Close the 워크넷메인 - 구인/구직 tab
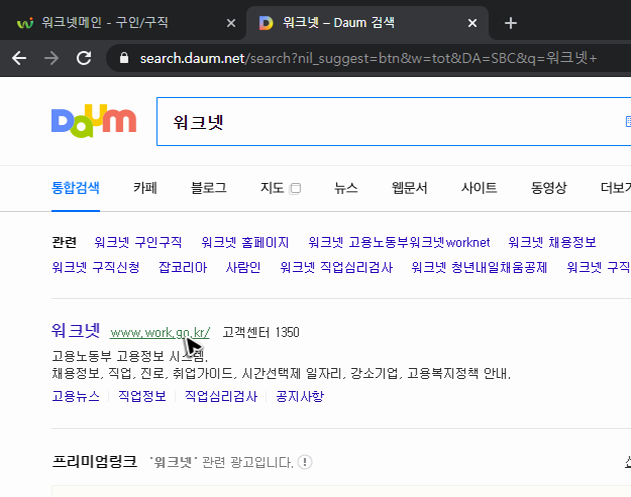 pos(231,23)
